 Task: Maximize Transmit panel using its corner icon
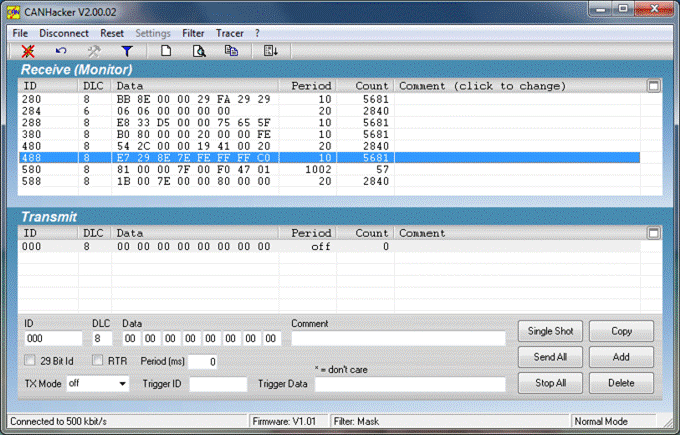654,233
